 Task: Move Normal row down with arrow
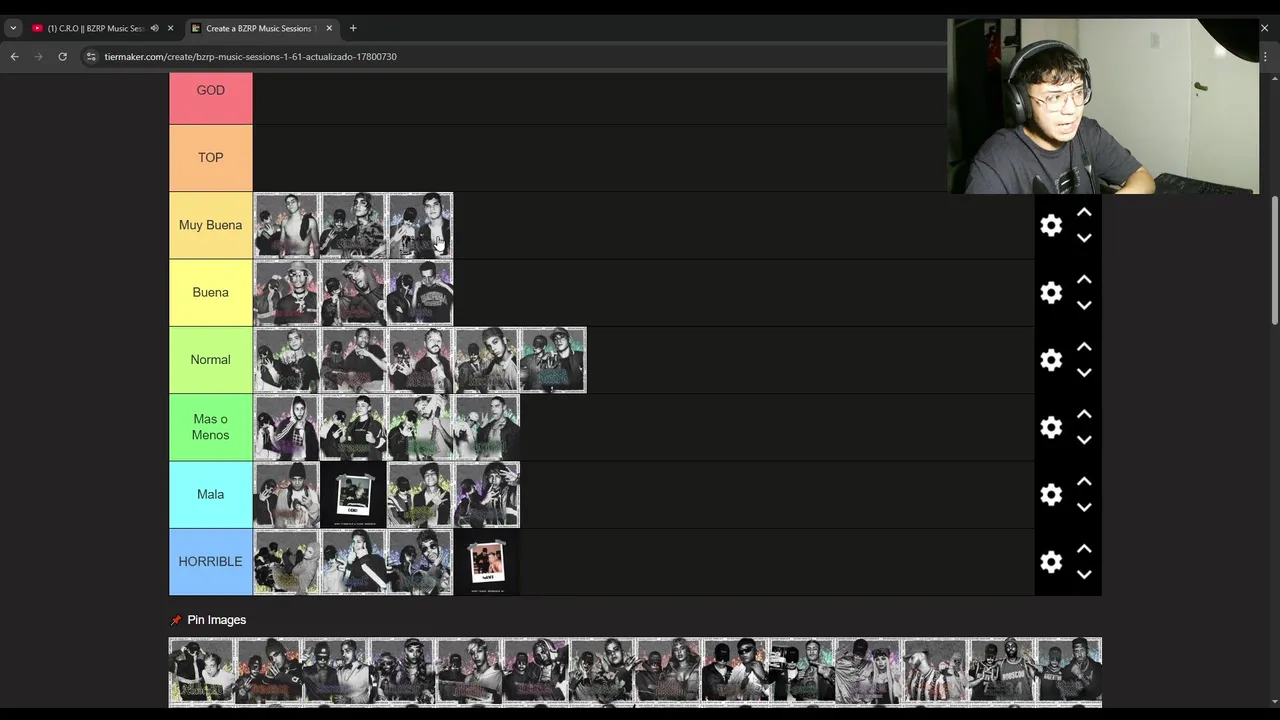coord(1084,372)
